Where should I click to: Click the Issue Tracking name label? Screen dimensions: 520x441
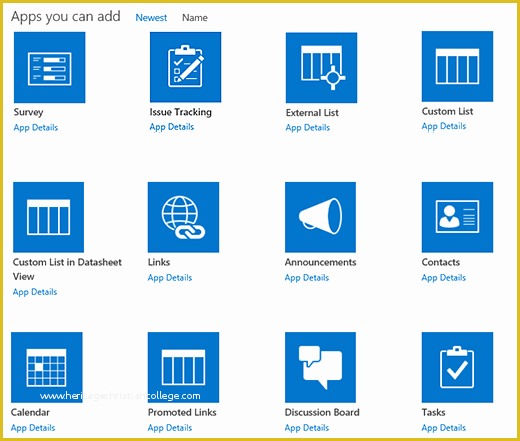tap(180, 112)
